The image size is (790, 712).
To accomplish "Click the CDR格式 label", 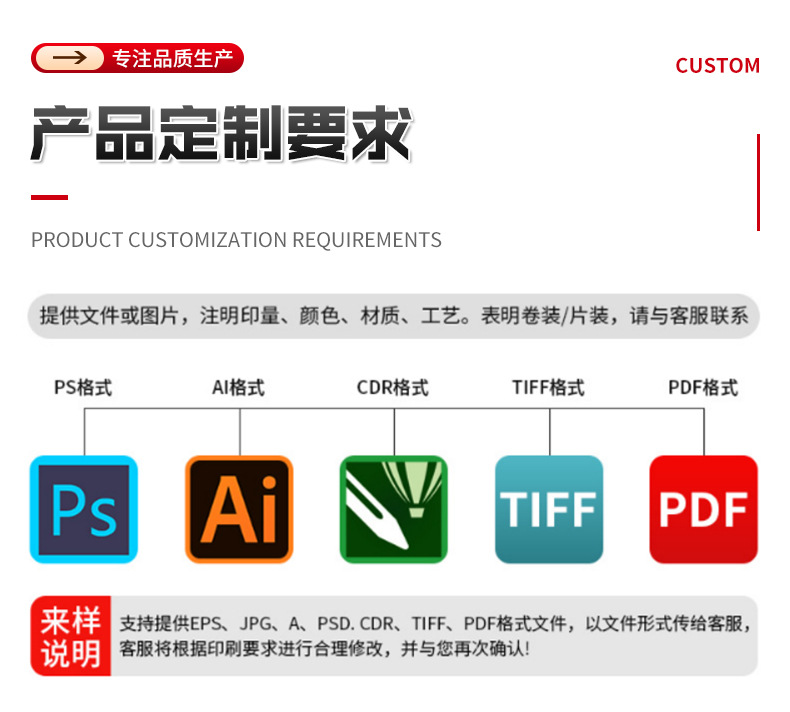I will click(393, 387).
